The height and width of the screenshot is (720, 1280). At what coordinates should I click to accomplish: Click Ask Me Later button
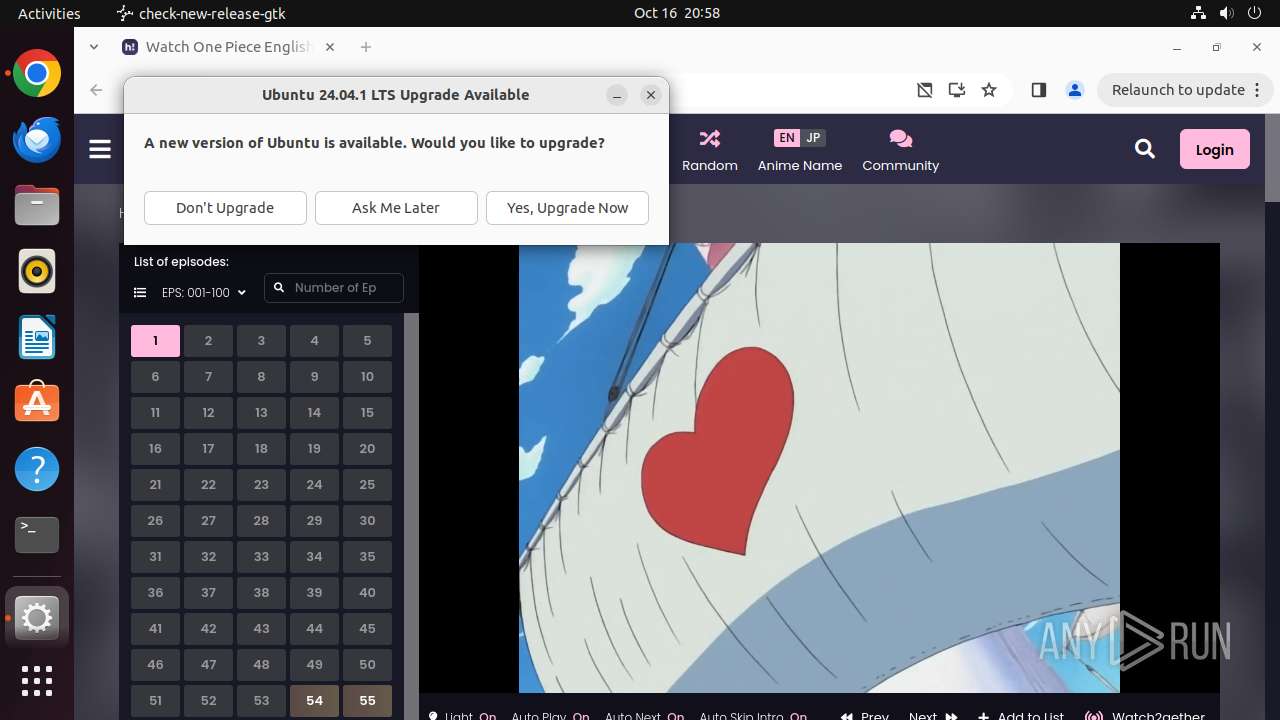point(396,208)
